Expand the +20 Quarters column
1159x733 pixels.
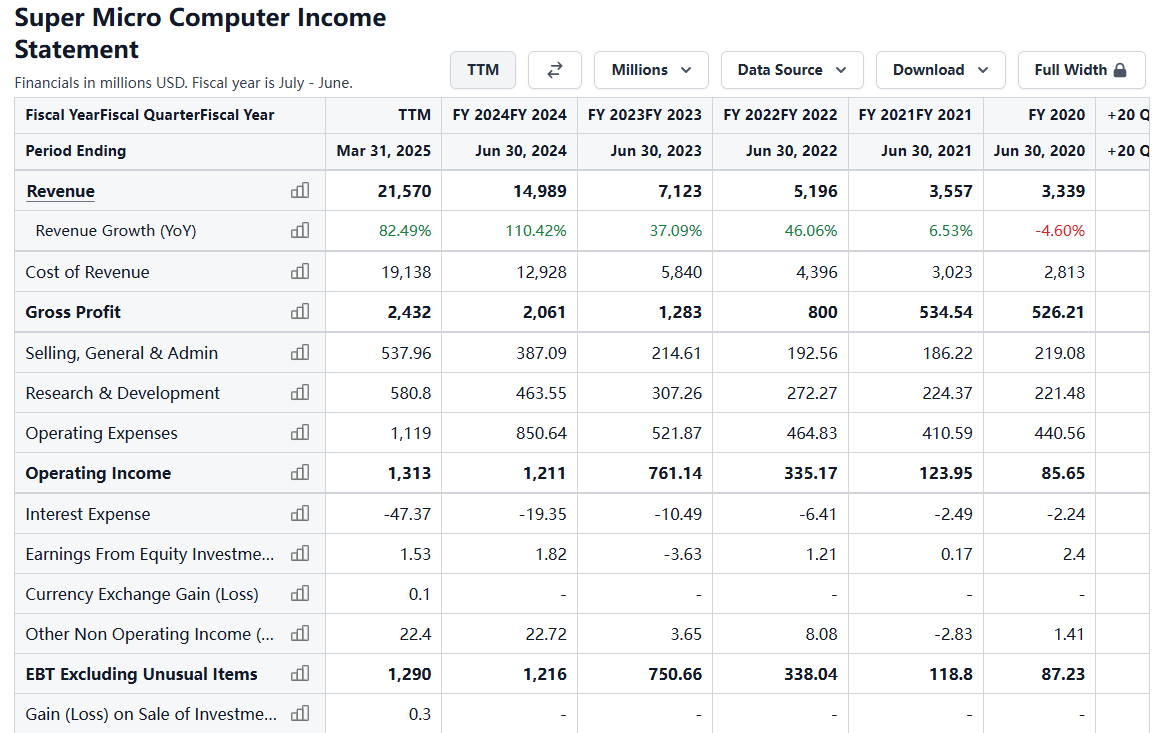(1127, 115)
